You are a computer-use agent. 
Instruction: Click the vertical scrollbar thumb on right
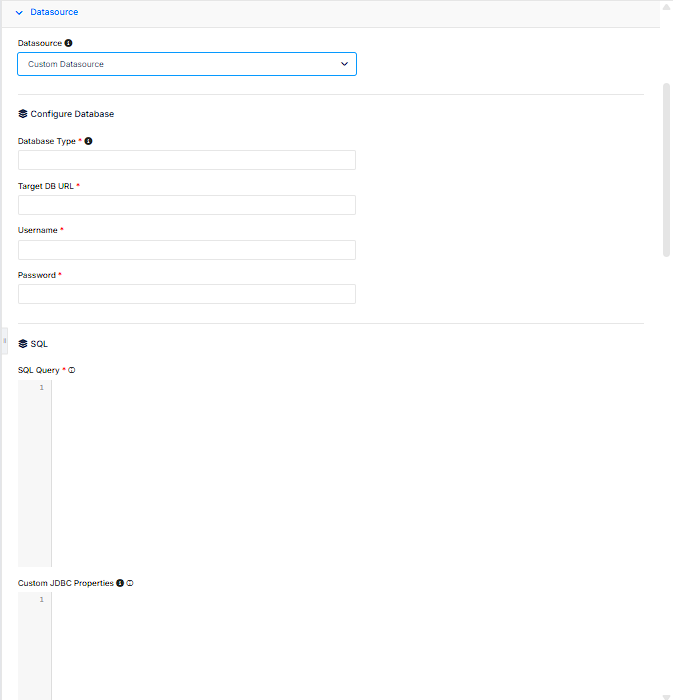tap(666, 170)
